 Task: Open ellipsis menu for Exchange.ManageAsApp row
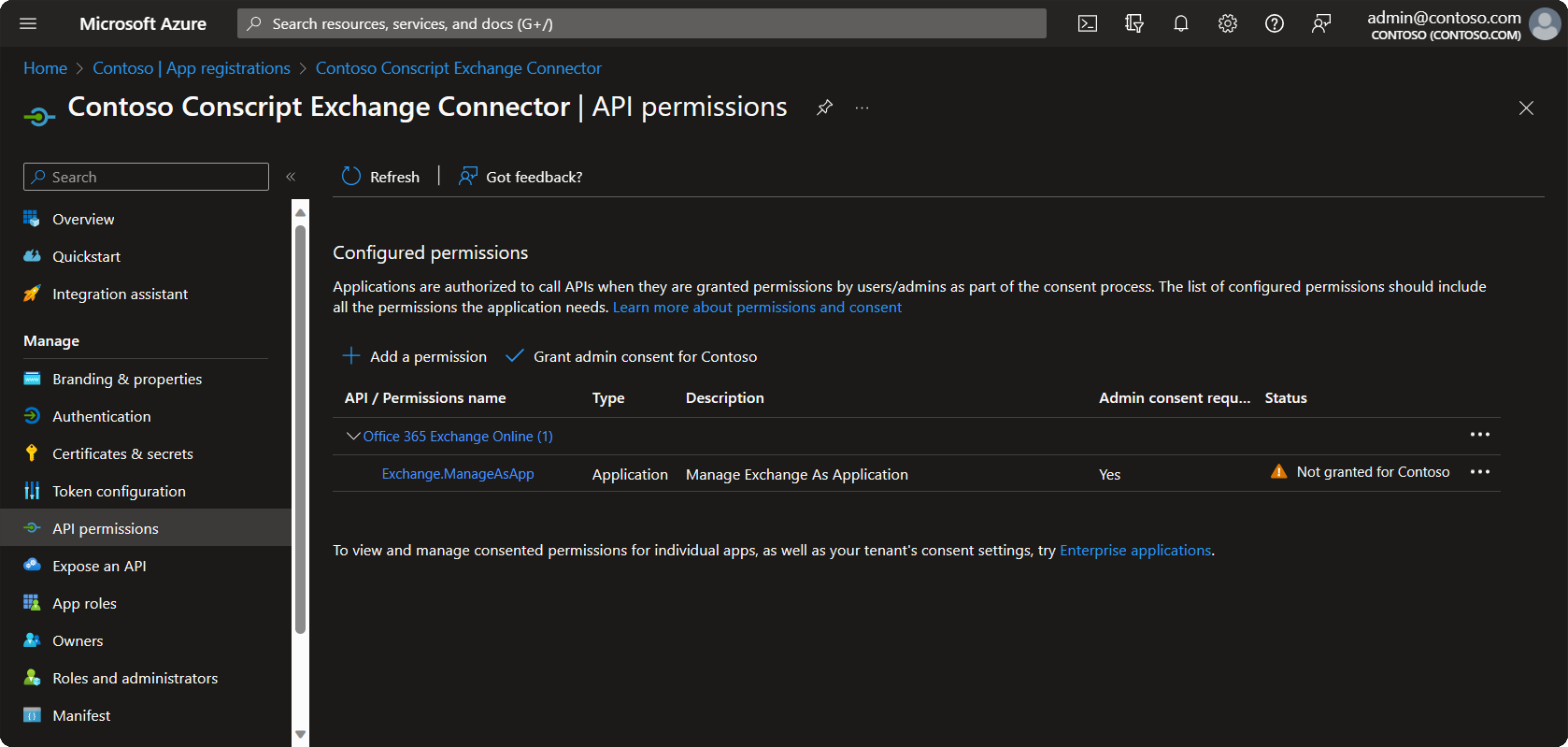pyautogui.click(x=1480, y=472)
